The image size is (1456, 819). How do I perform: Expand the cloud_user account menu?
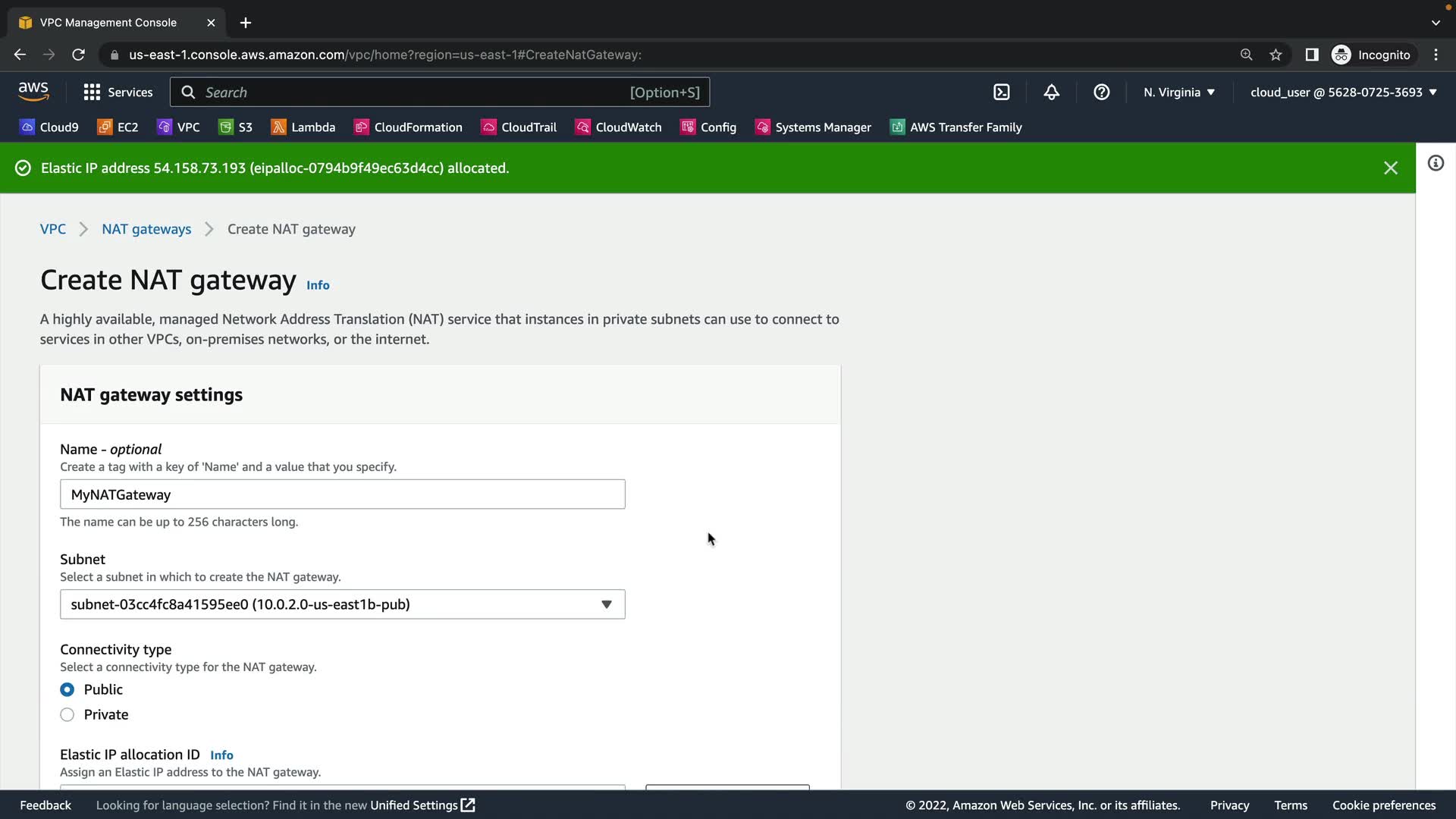(x=1343, y=92)
